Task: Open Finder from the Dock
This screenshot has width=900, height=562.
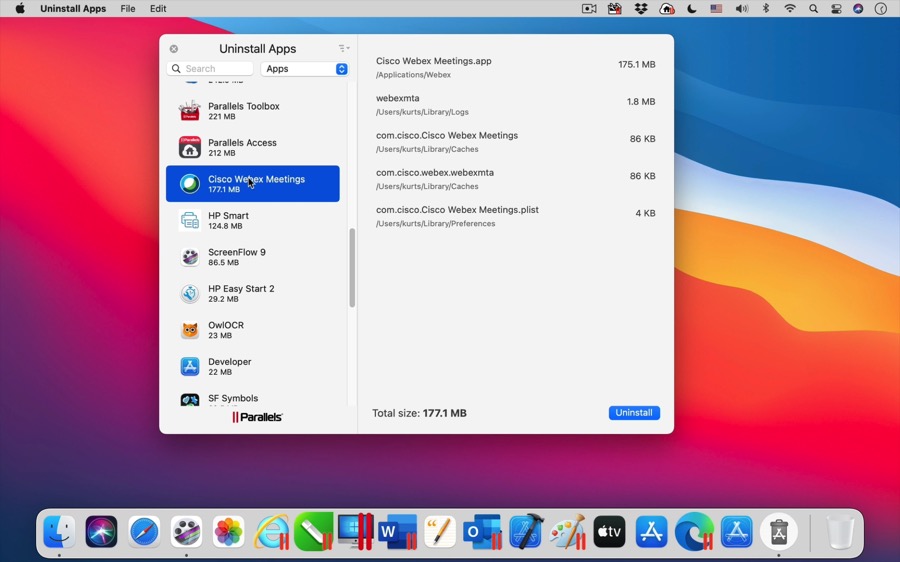Action: [x=59, y=532]
